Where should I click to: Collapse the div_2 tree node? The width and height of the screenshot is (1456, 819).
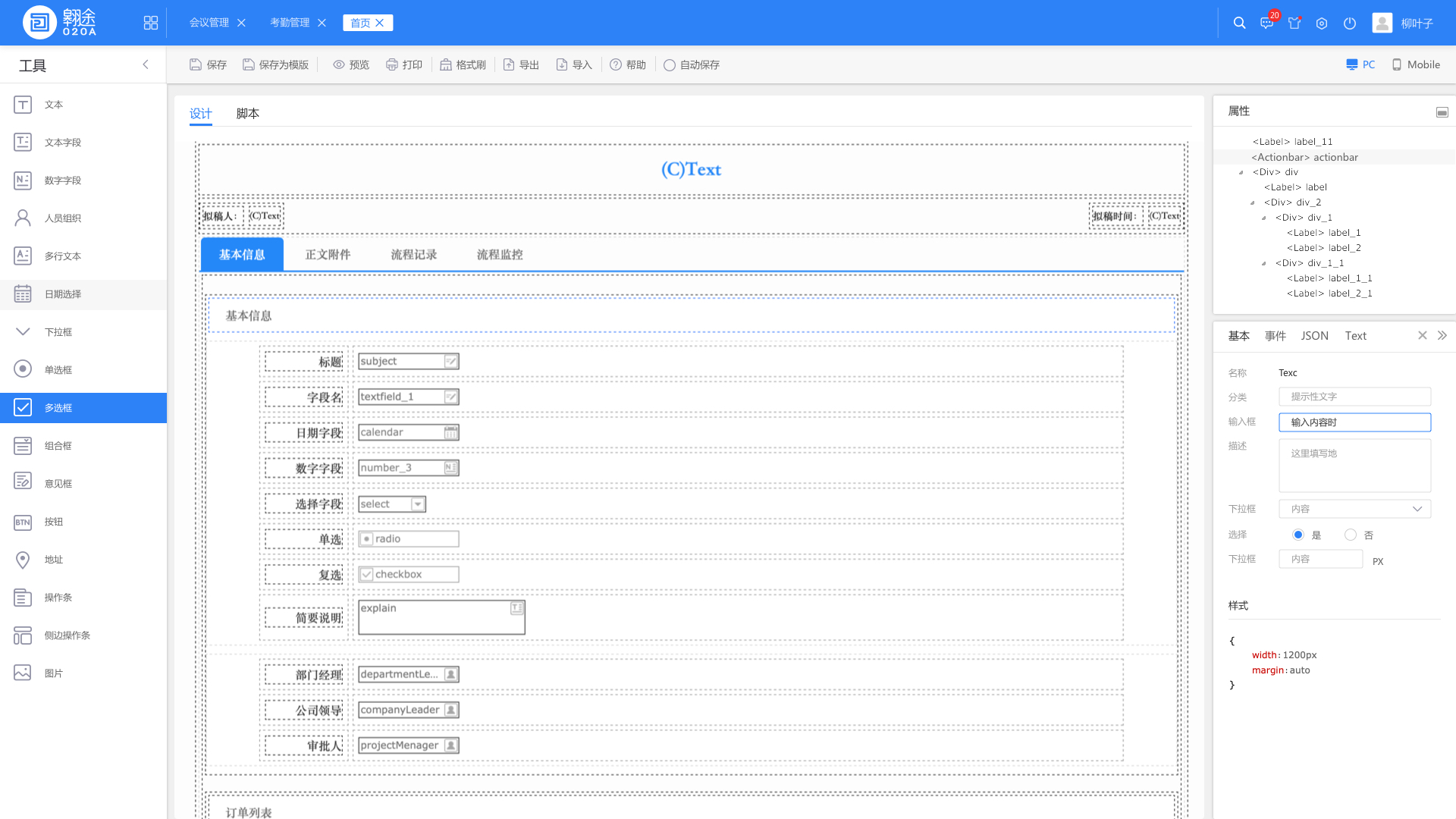(1253, 202)
